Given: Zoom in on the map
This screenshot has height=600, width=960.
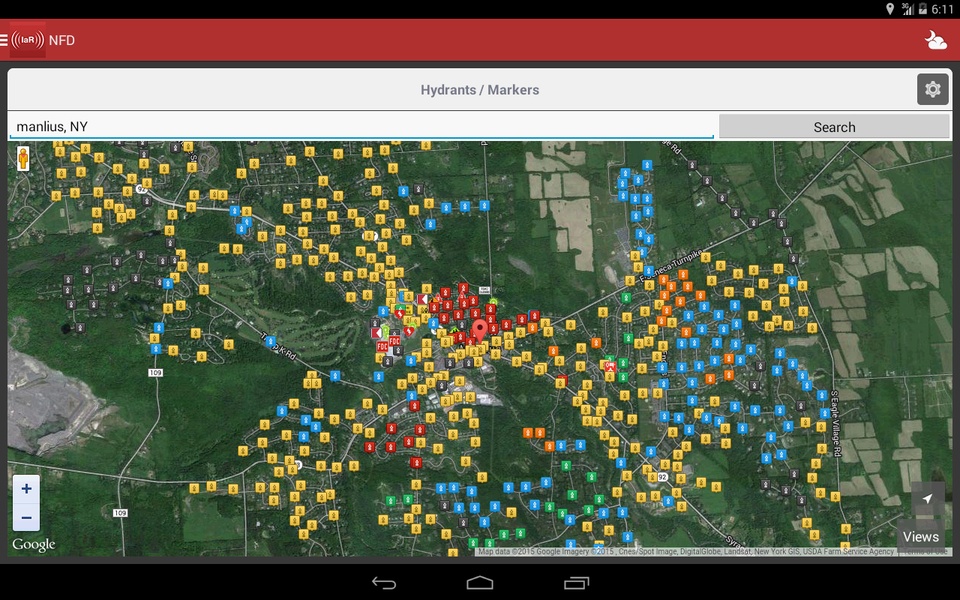Looking at the screenshot, I should 26,489.
